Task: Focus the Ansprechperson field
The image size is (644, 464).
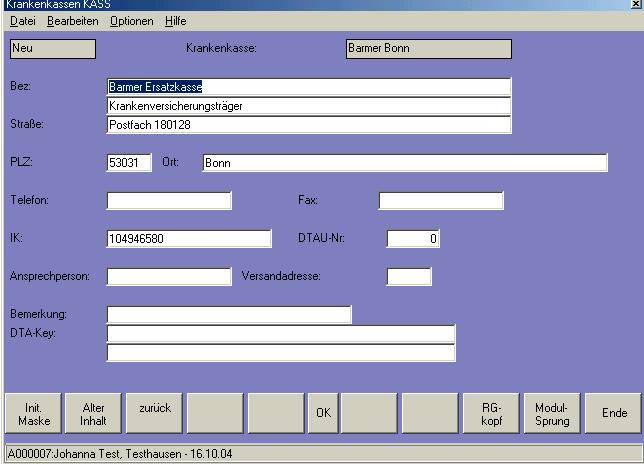Action: 169,276
